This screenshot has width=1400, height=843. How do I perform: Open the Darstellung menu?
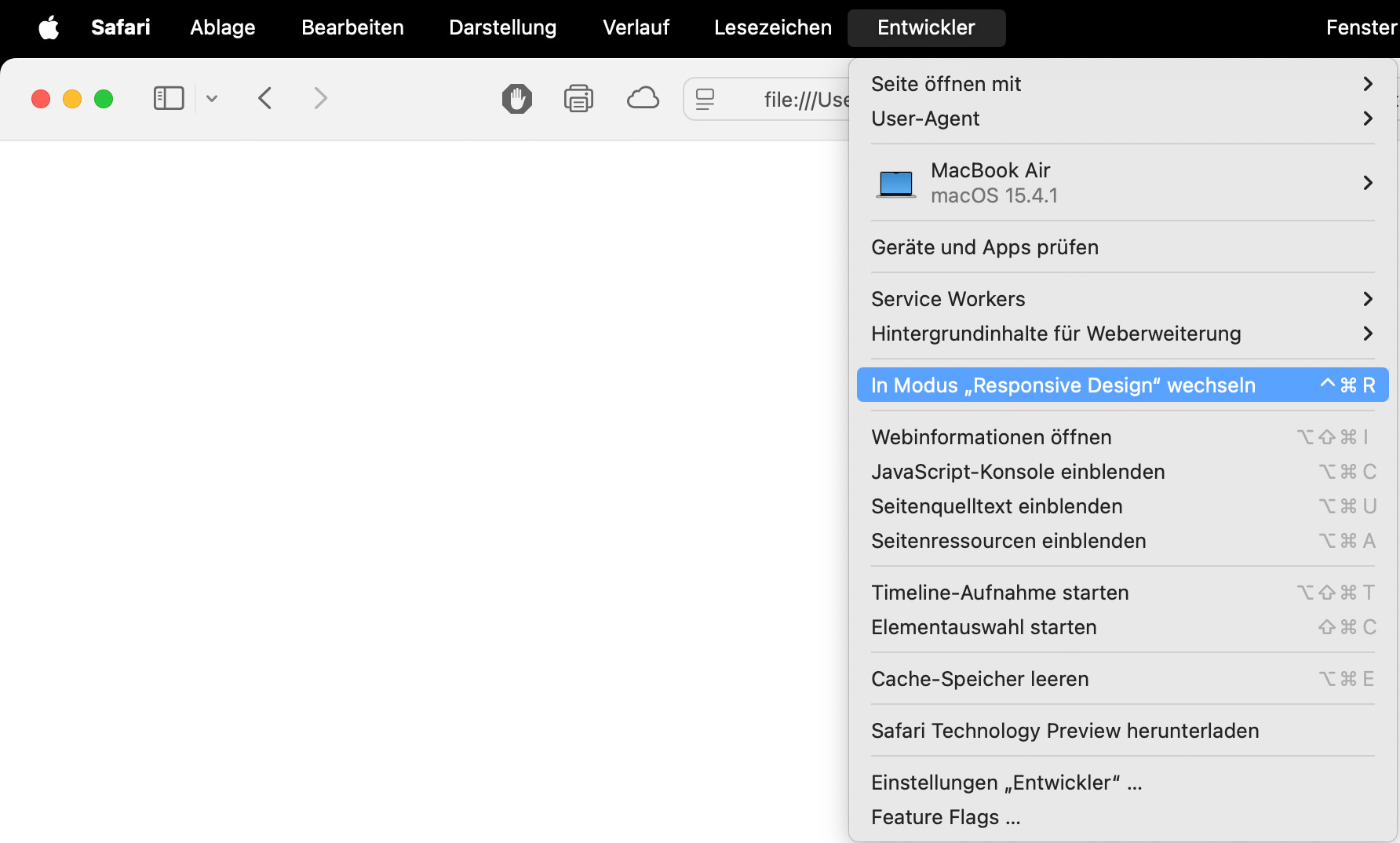point(502,27)
